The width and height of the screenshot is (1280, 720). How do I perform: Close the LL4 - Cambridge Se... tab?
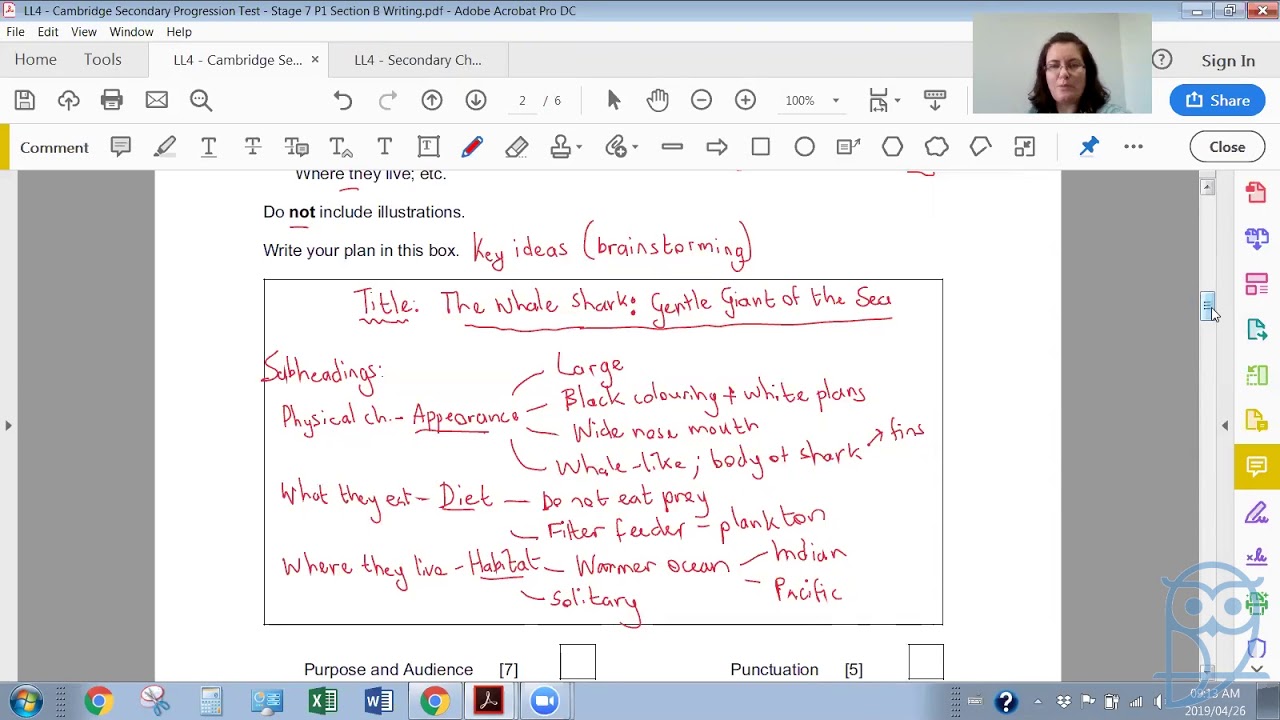pos(314,60)
